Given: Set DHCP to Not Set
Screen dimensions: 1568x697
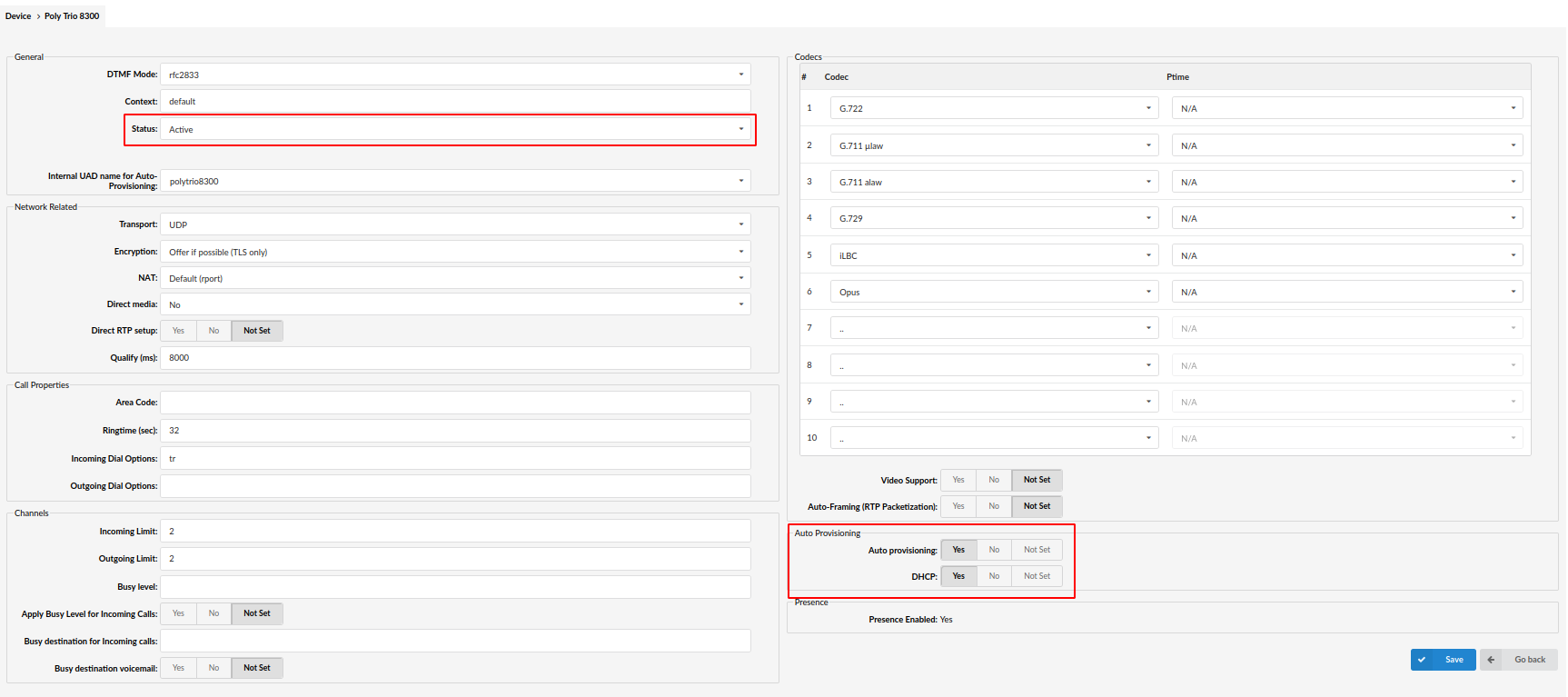Looking at the screenshot, I should [1037, 576].
